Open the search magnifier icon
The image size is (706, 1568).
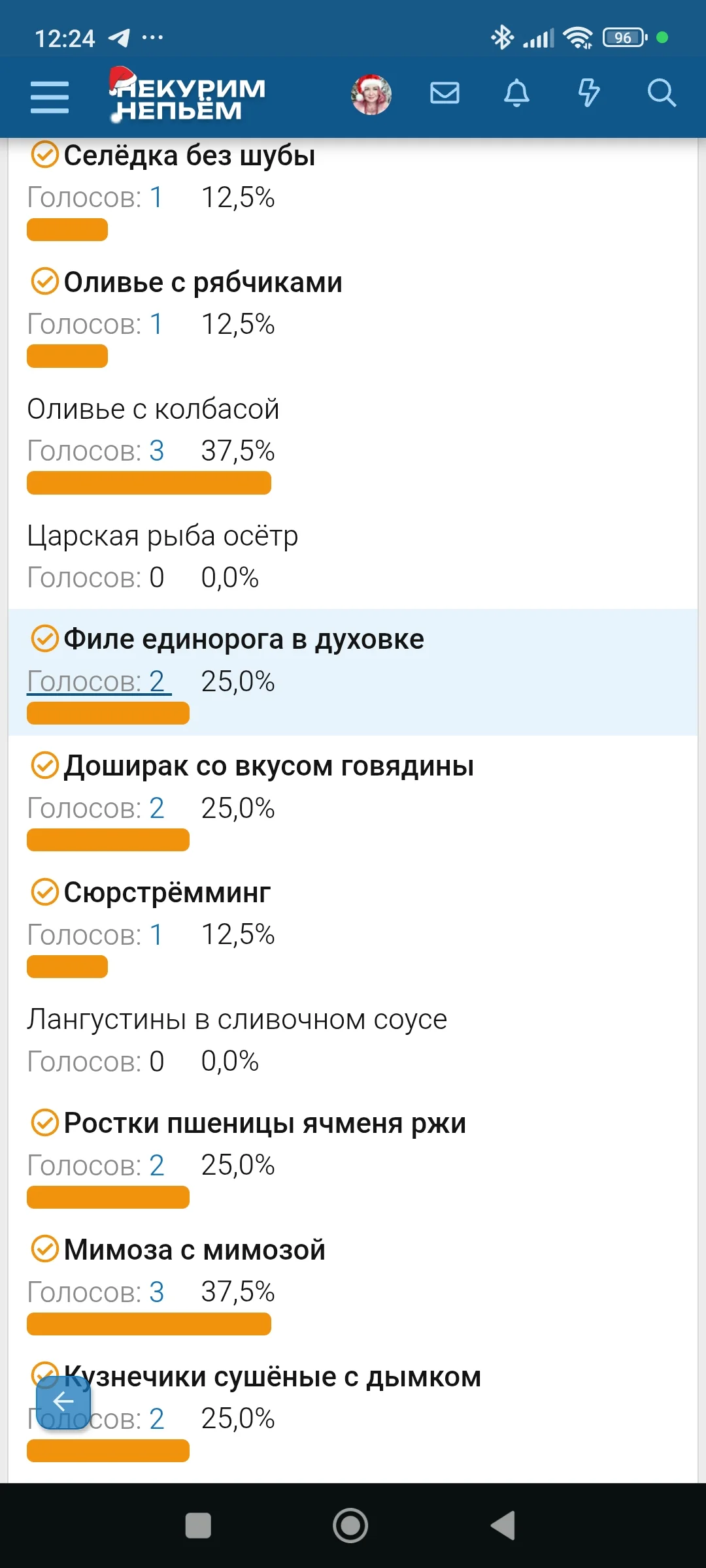(661, 93)
